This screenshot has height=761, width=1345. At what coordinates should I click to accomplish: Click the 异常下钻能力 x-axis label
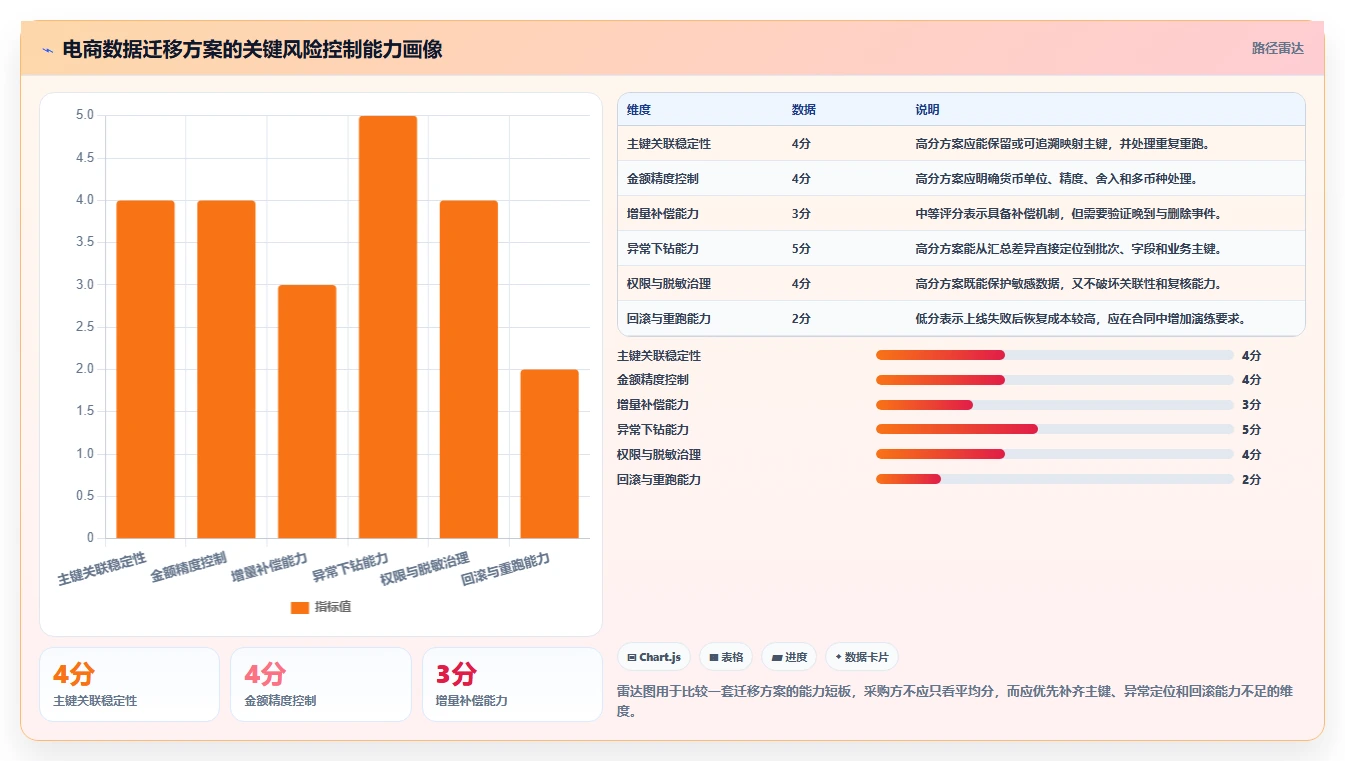(x=350, y=566)
